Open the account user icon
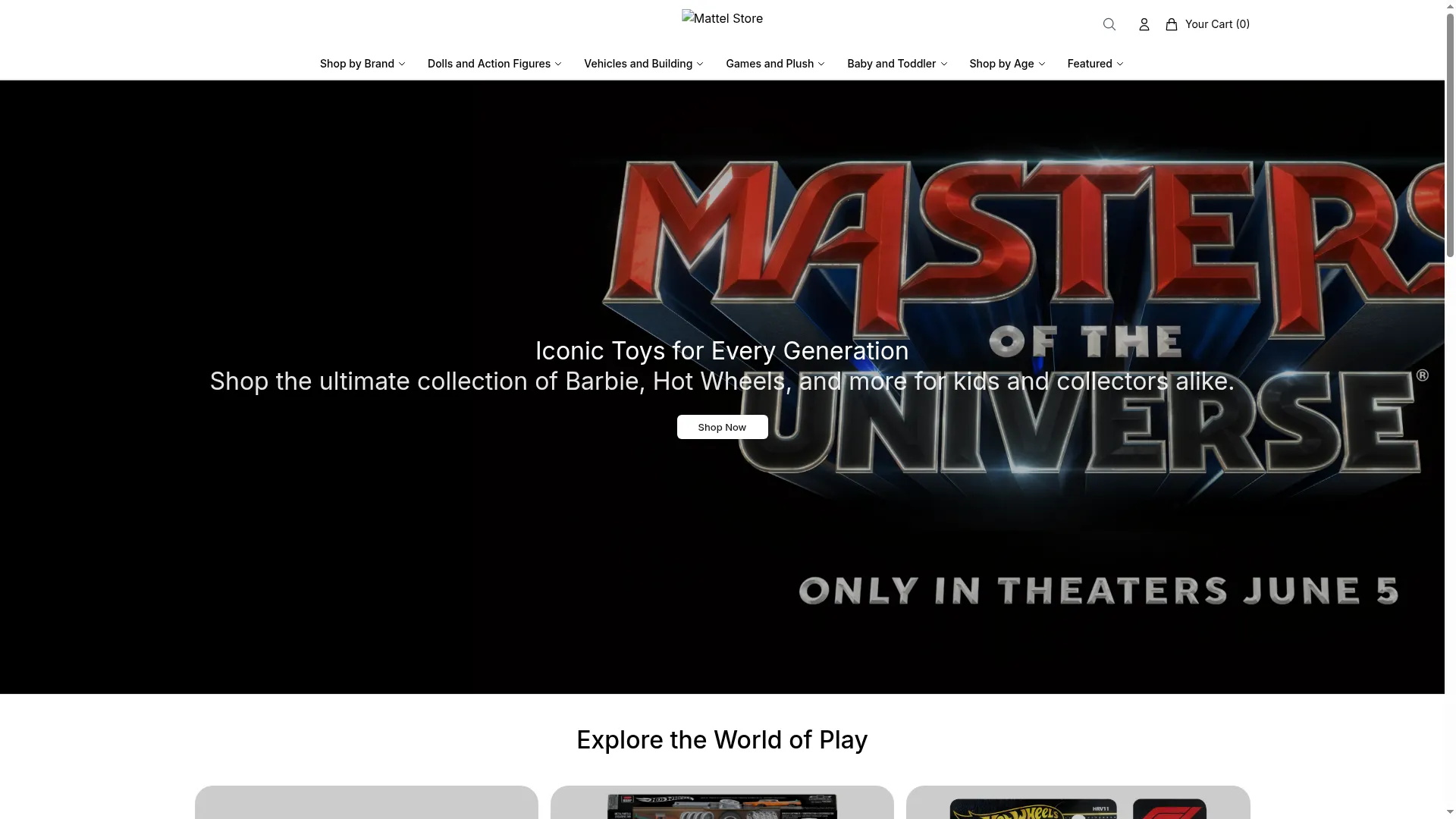 pos(1144,24)
